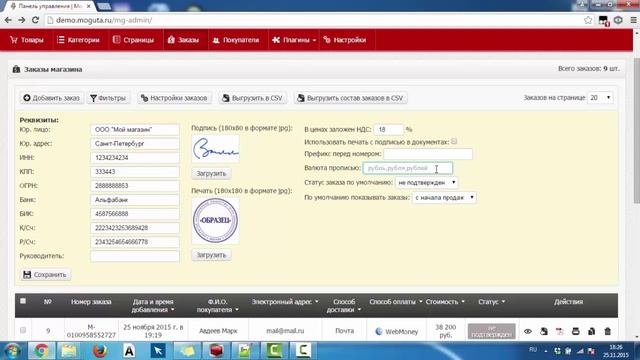Open the Категории menu item

click(x=78, y=40)
